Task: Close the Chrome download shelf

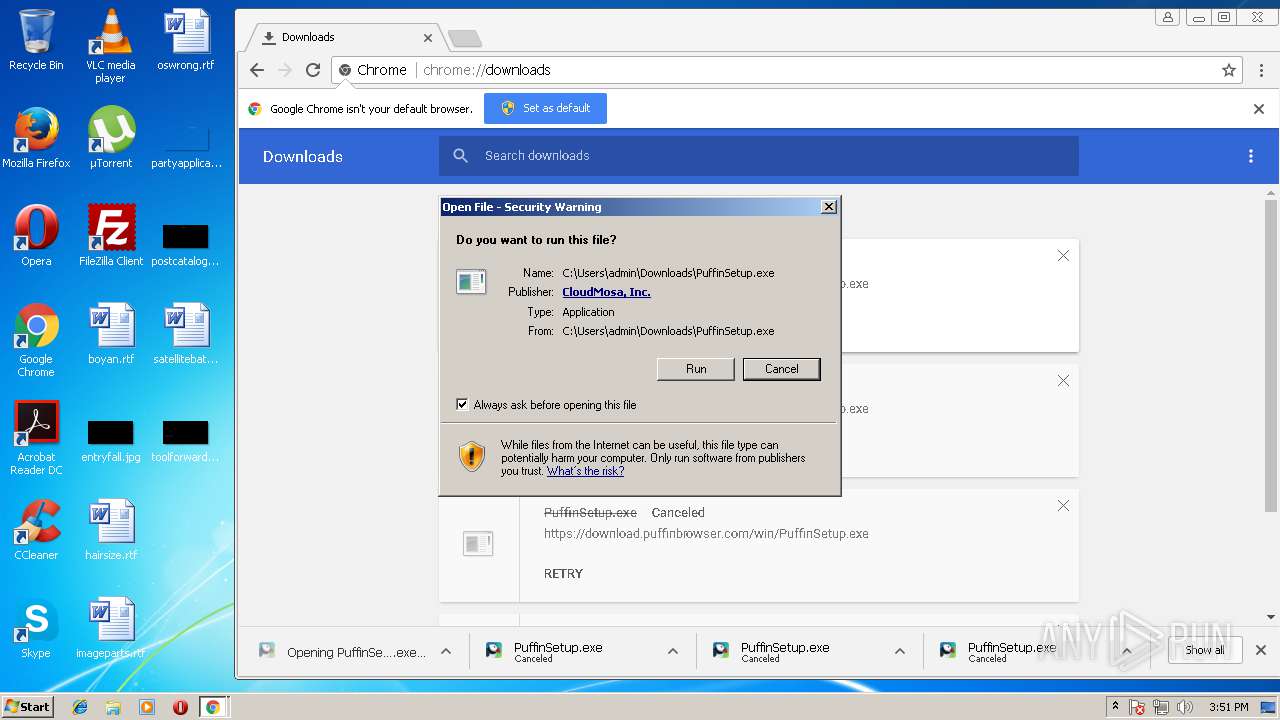Action: pyautogui.click(x=1260, y=650)
